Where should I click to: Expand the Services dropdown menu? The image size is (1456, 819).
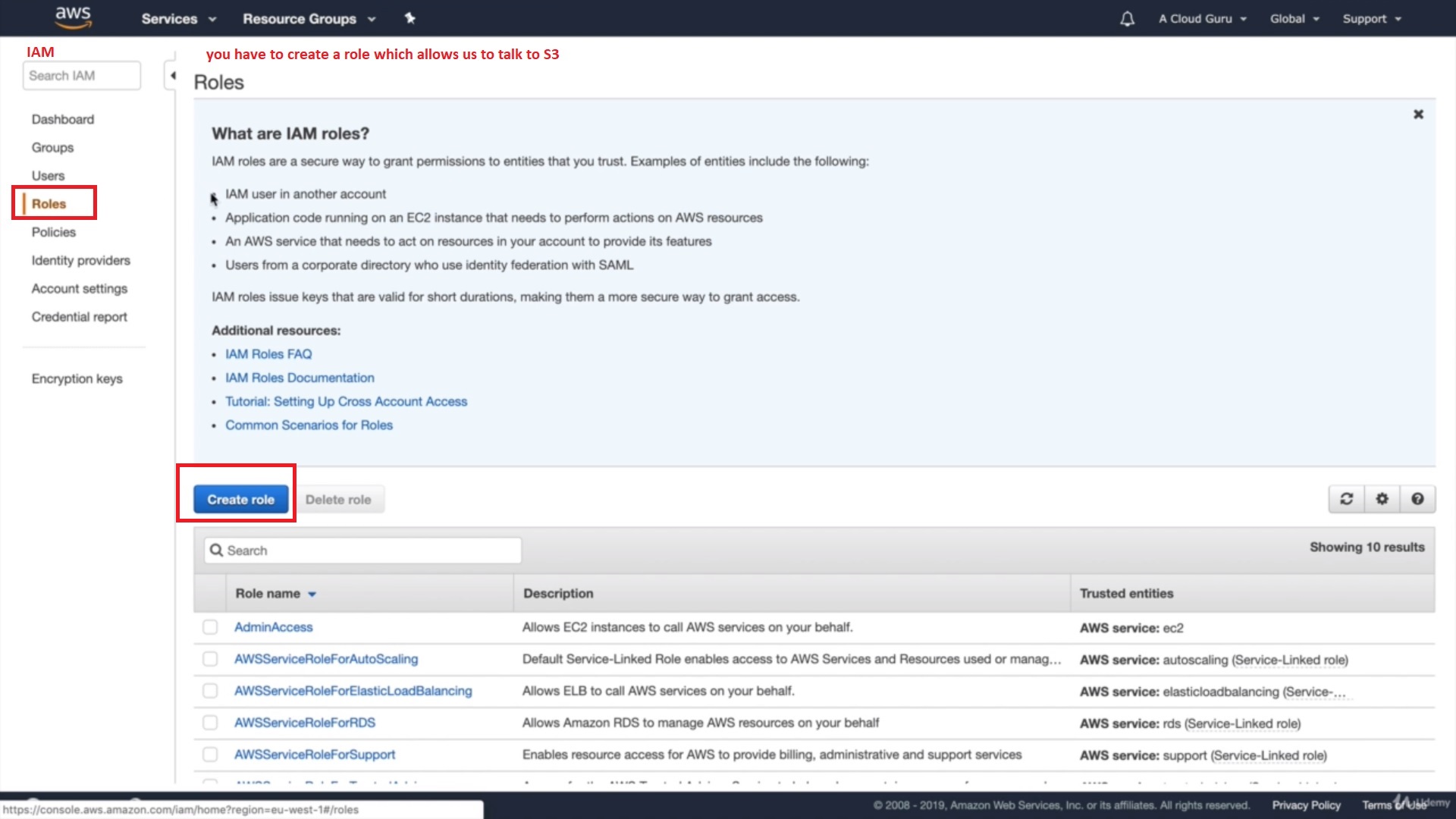point(178,19)
